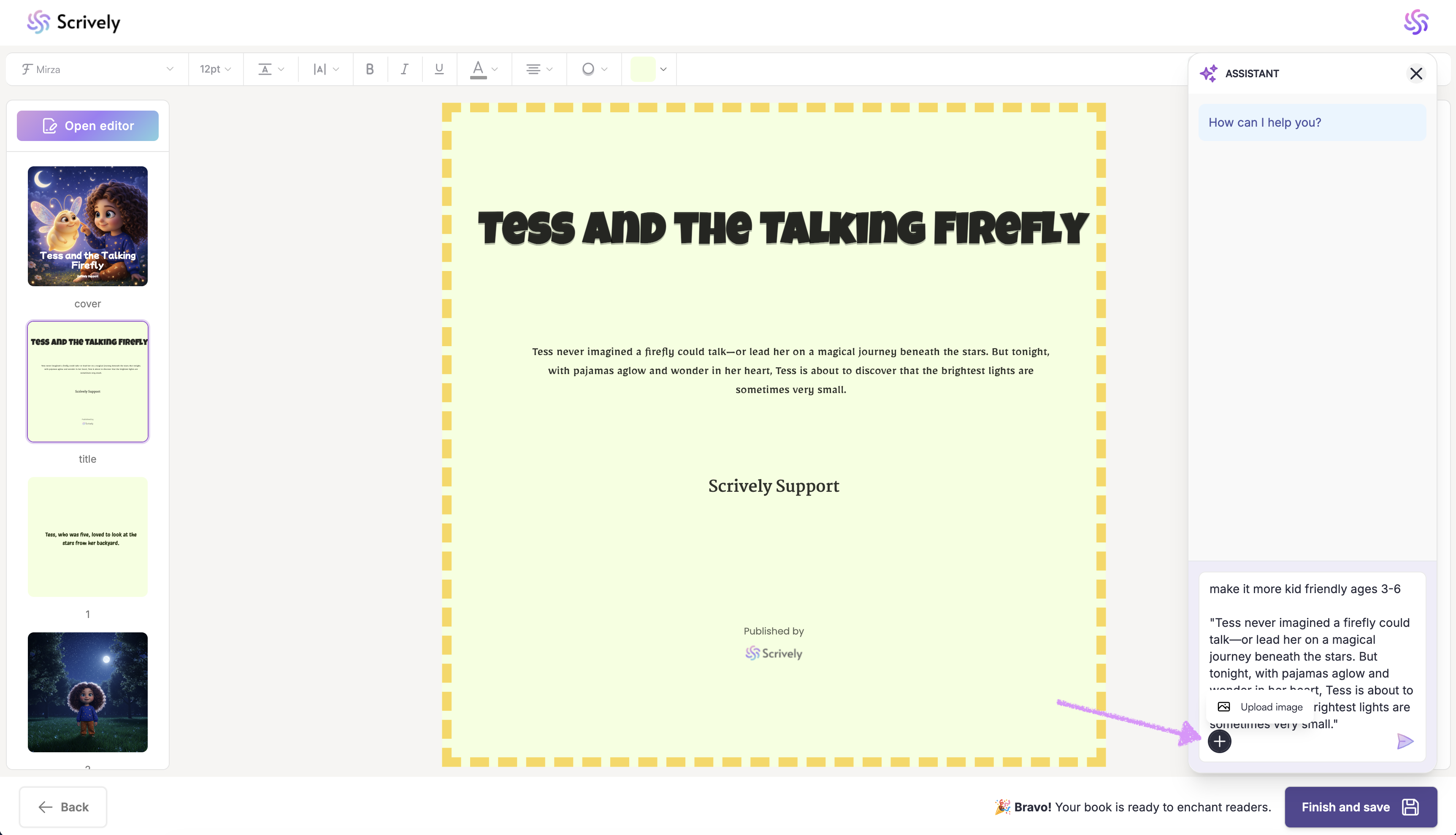
Task: Open the text alignment dropdown
Action: coord(538,69)
